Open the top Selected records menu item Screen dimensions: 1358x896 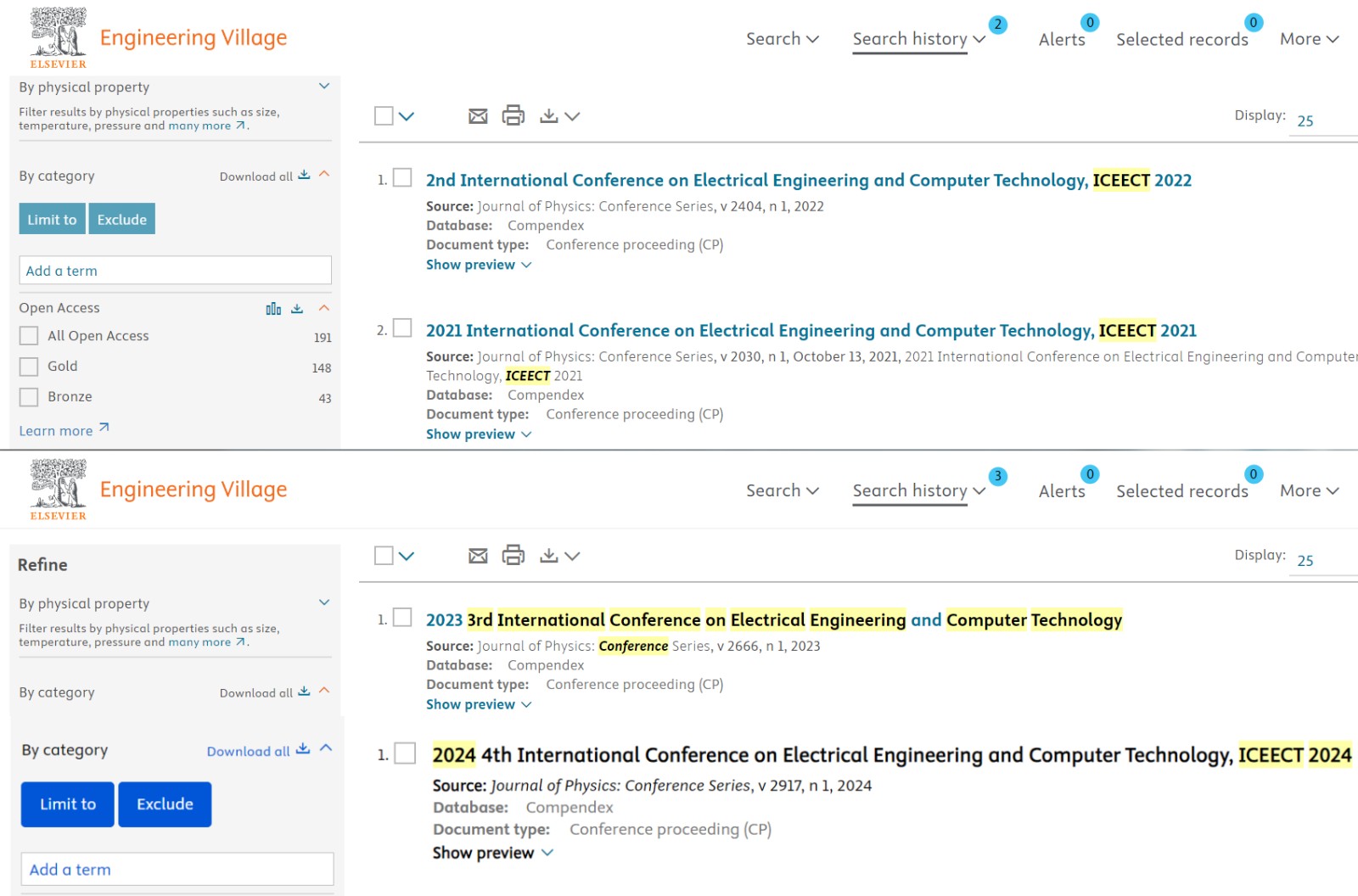point(1182,40)
